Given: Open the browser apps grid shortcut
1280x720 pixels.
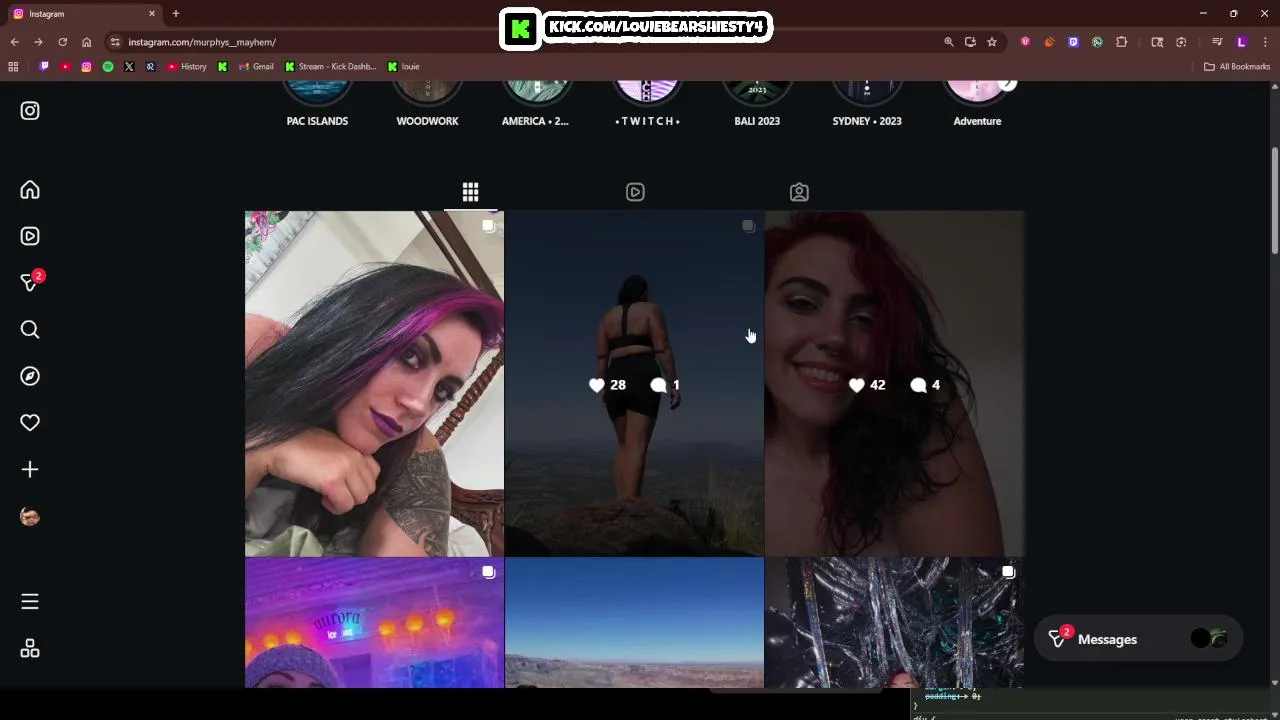Looking at the screenshot, I should coord(13,67).
